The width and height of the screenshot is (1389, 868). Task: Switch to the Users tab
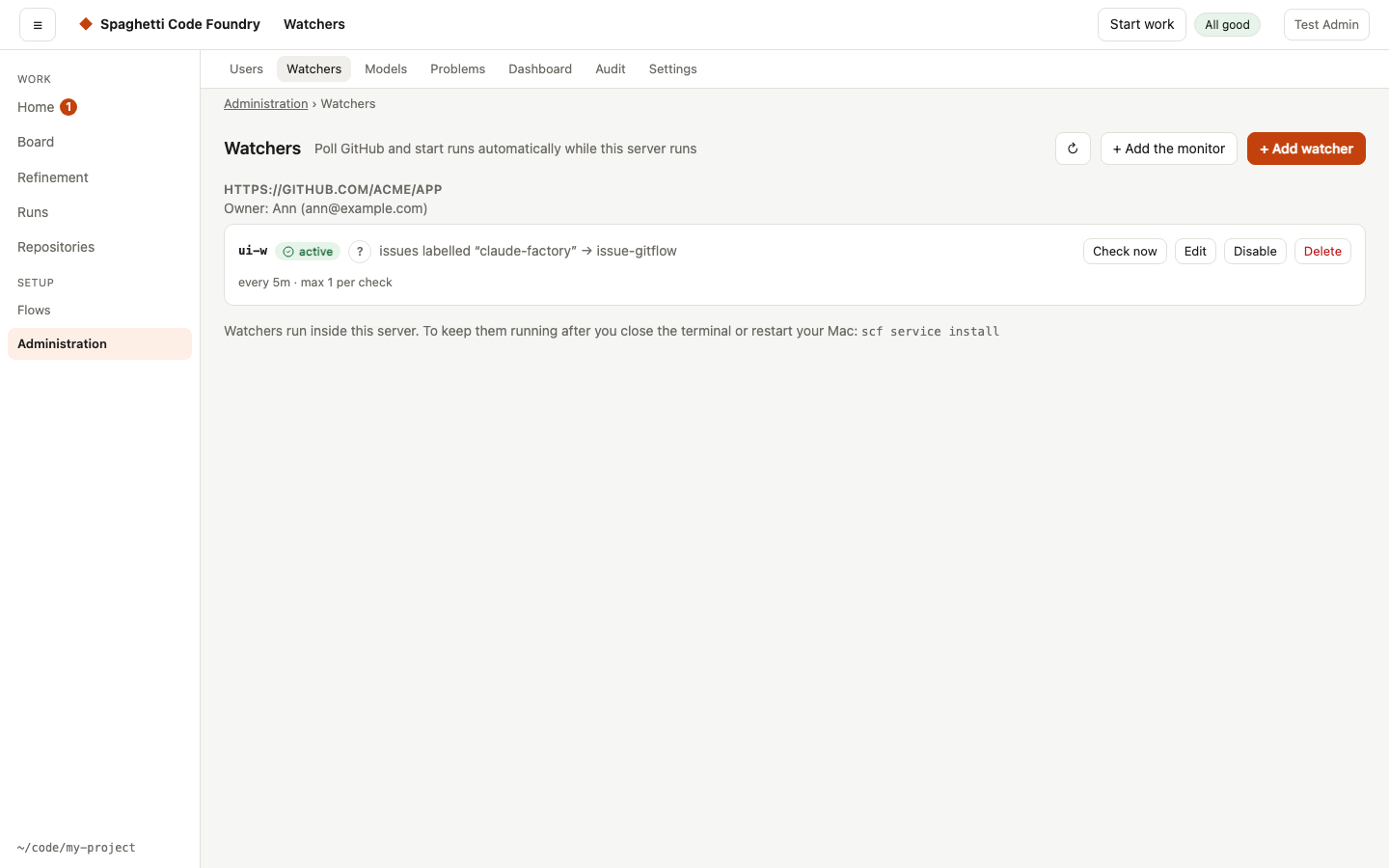(246, 69)
